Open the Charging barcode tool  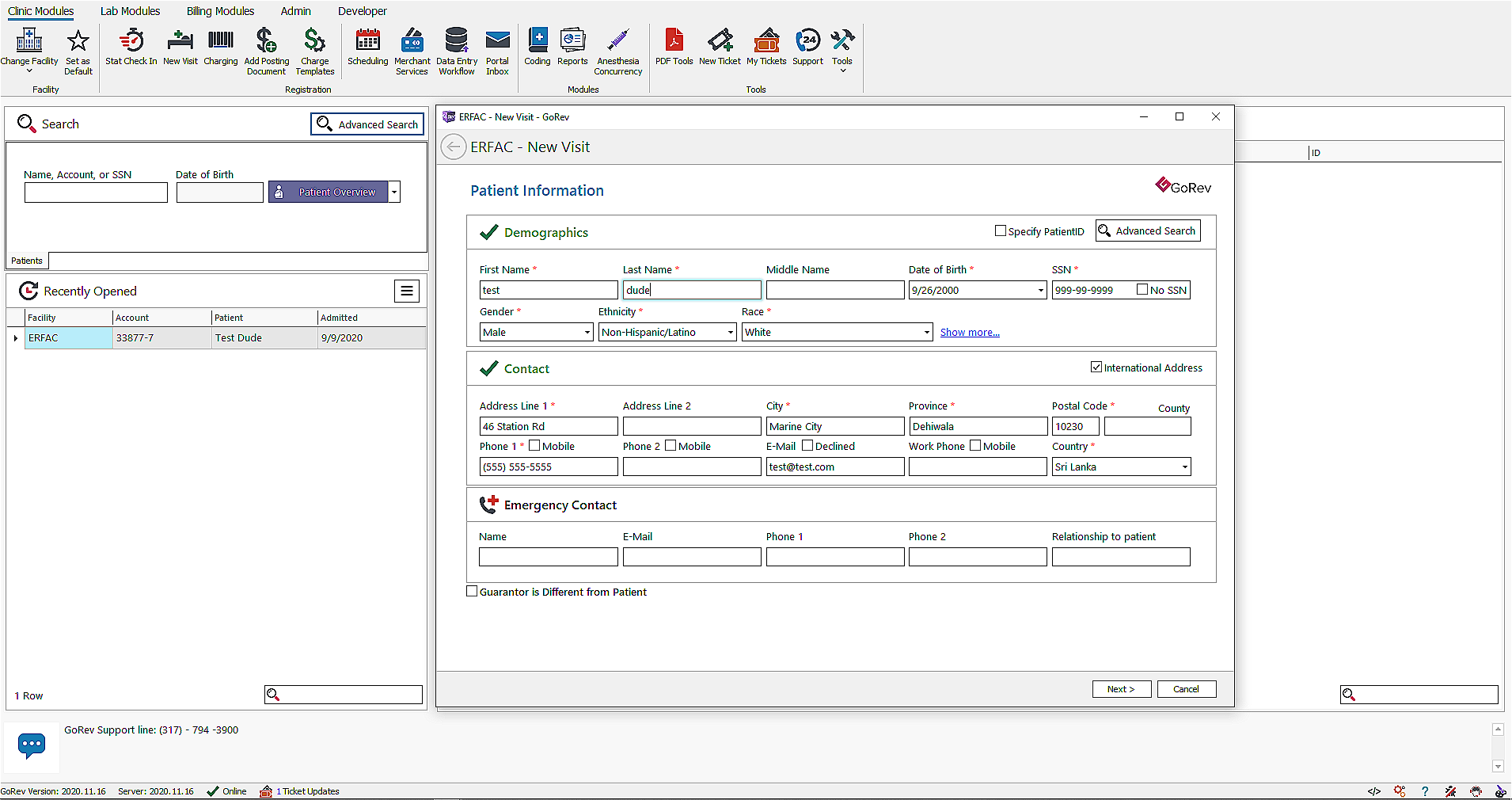(x=221, y=47)
